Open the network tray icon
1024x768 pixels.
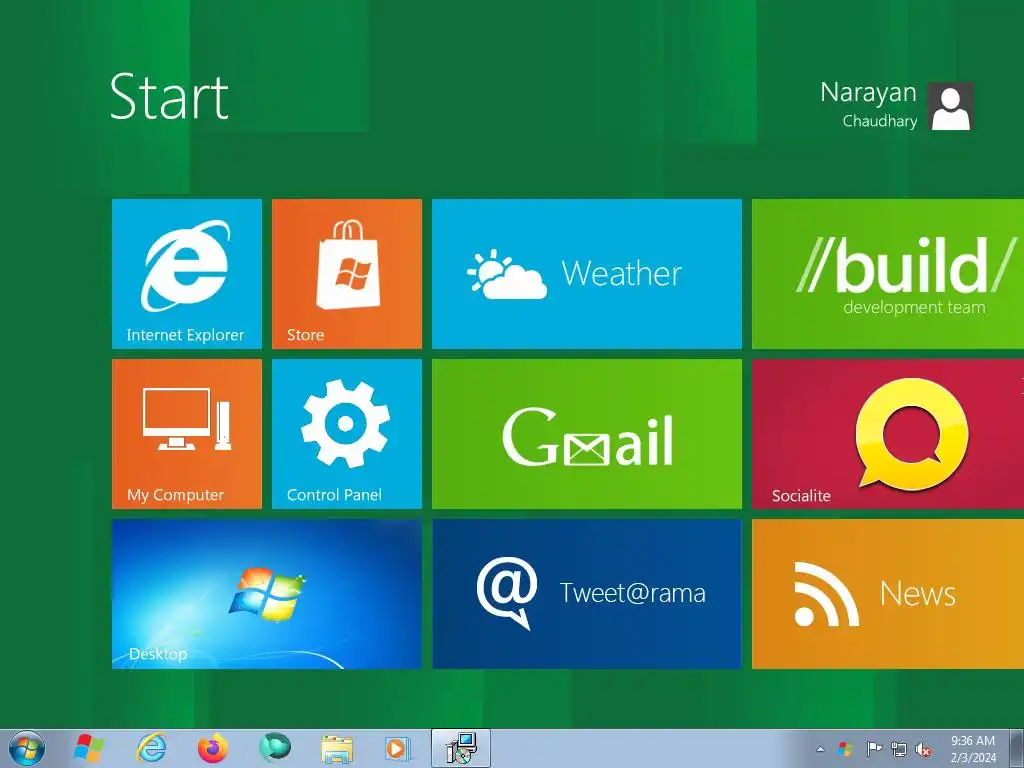pos(899,749)
